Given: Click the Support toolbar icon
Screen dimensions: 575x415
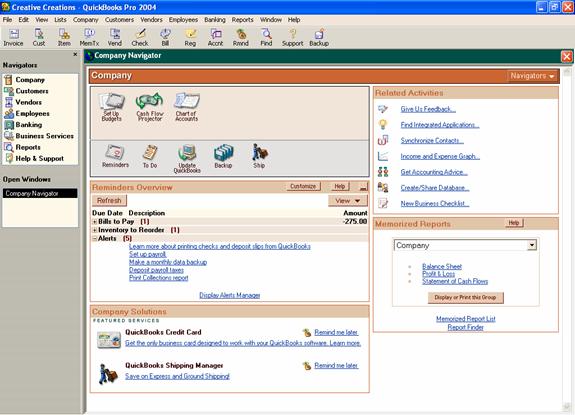Looking at the screenshot, I should pyautogui.click(x=292, y=37).
